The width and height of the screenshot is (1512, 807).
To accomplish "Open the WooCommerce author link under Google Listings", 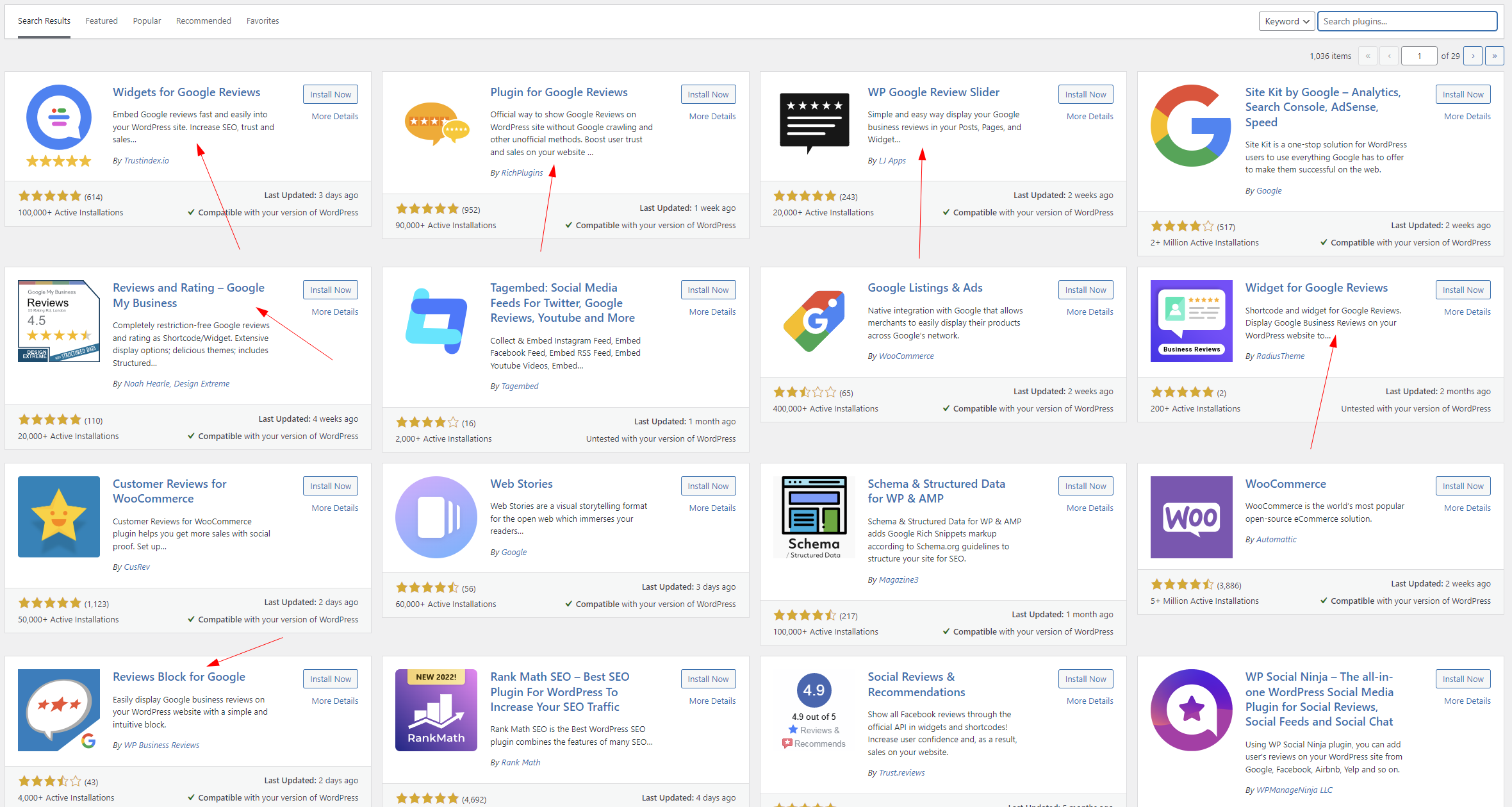I will click(x=906, y=356).
